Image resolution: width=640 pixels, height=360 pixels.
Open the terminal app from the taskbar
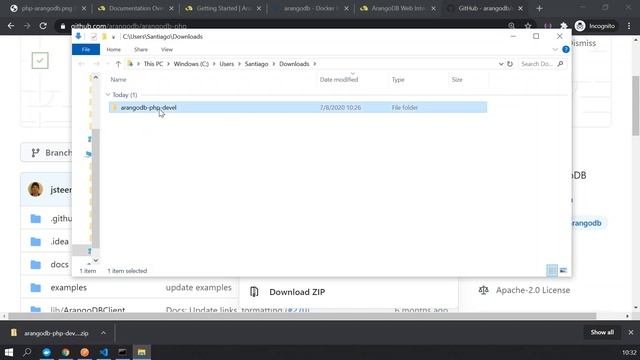click(x=122, y=352)
